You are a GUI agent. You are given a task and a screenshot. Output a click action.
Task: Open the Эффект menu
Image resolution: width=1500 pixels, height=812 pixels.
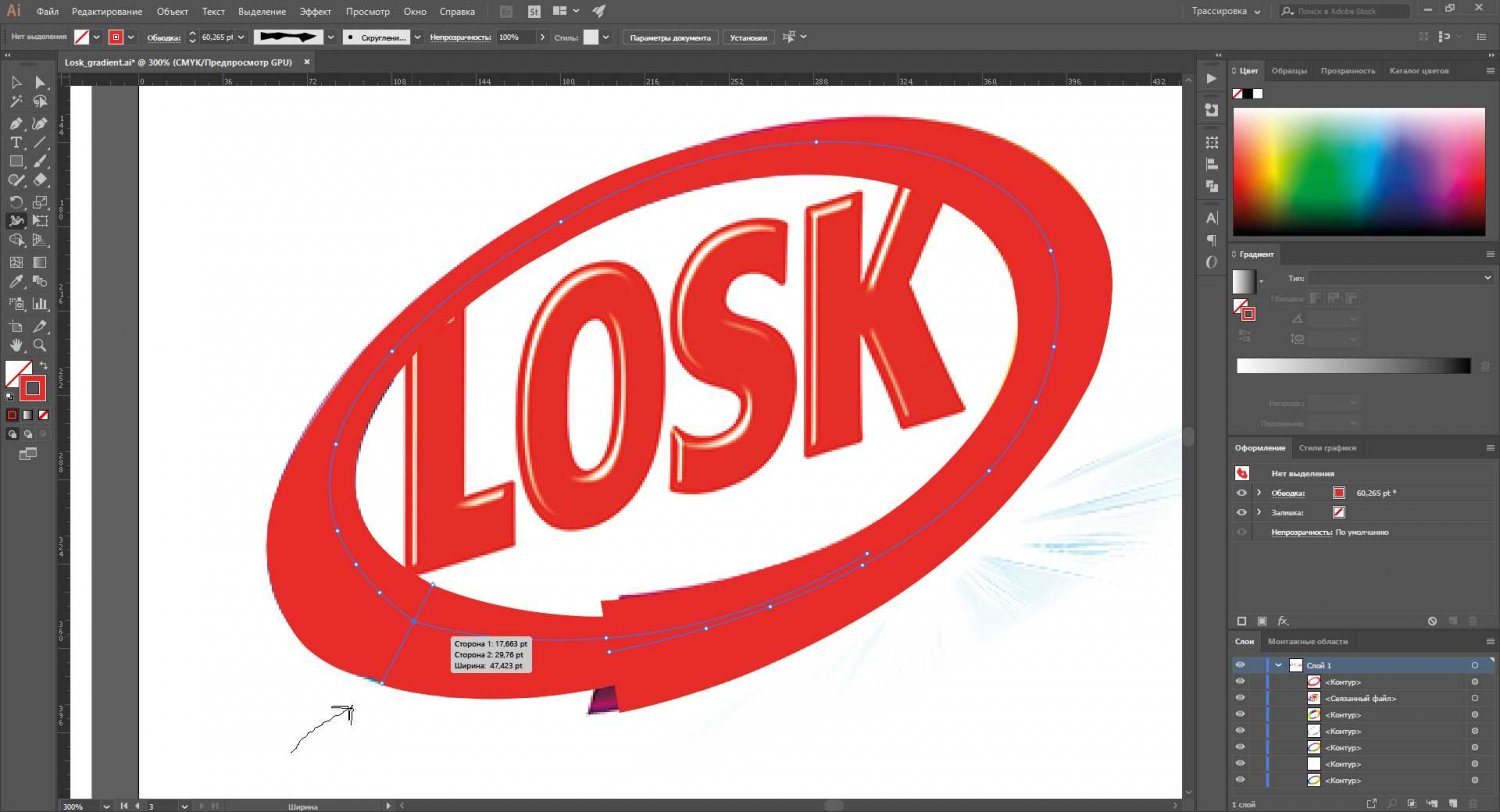point(315,11)
